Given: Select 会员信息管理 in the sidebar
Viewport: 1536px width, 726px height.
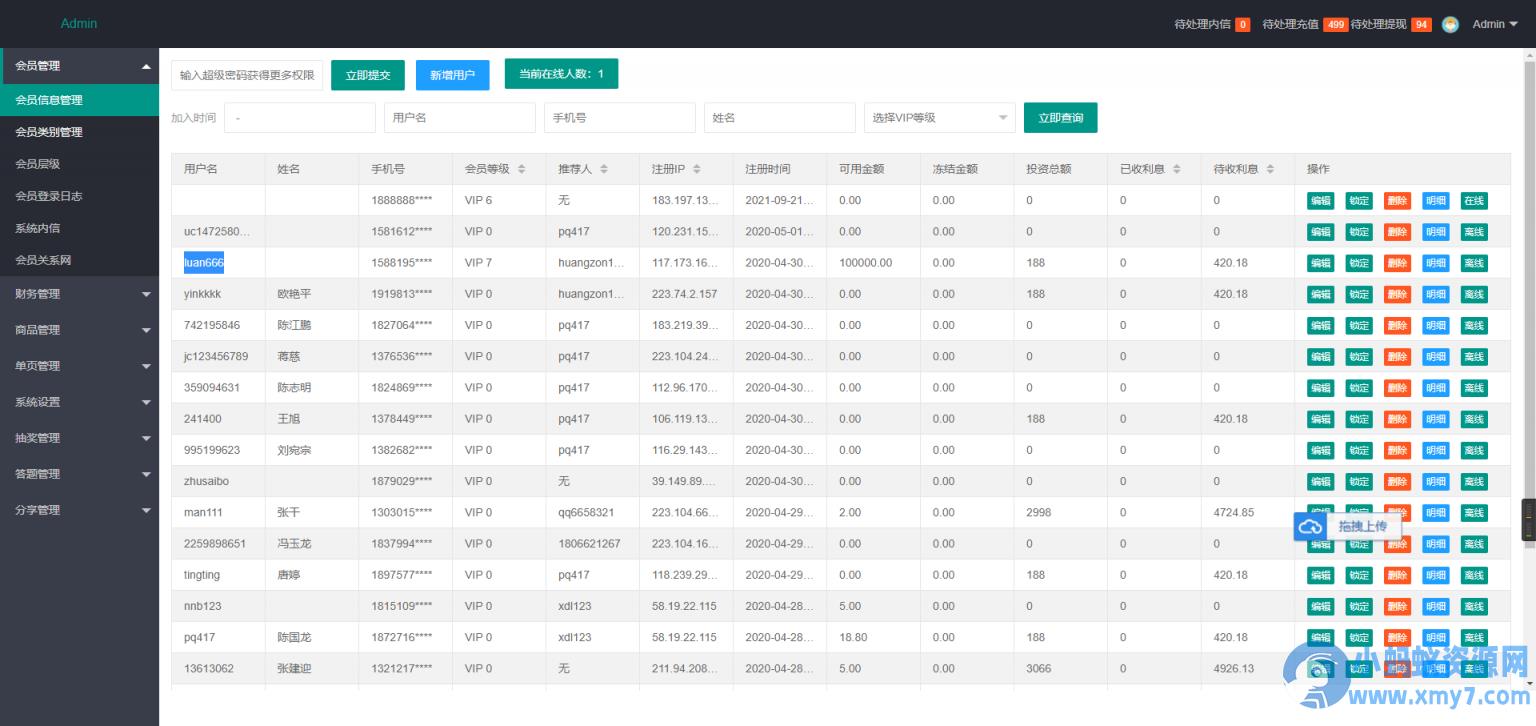Looking at the screenshot, I should click(x=79, y=100).
